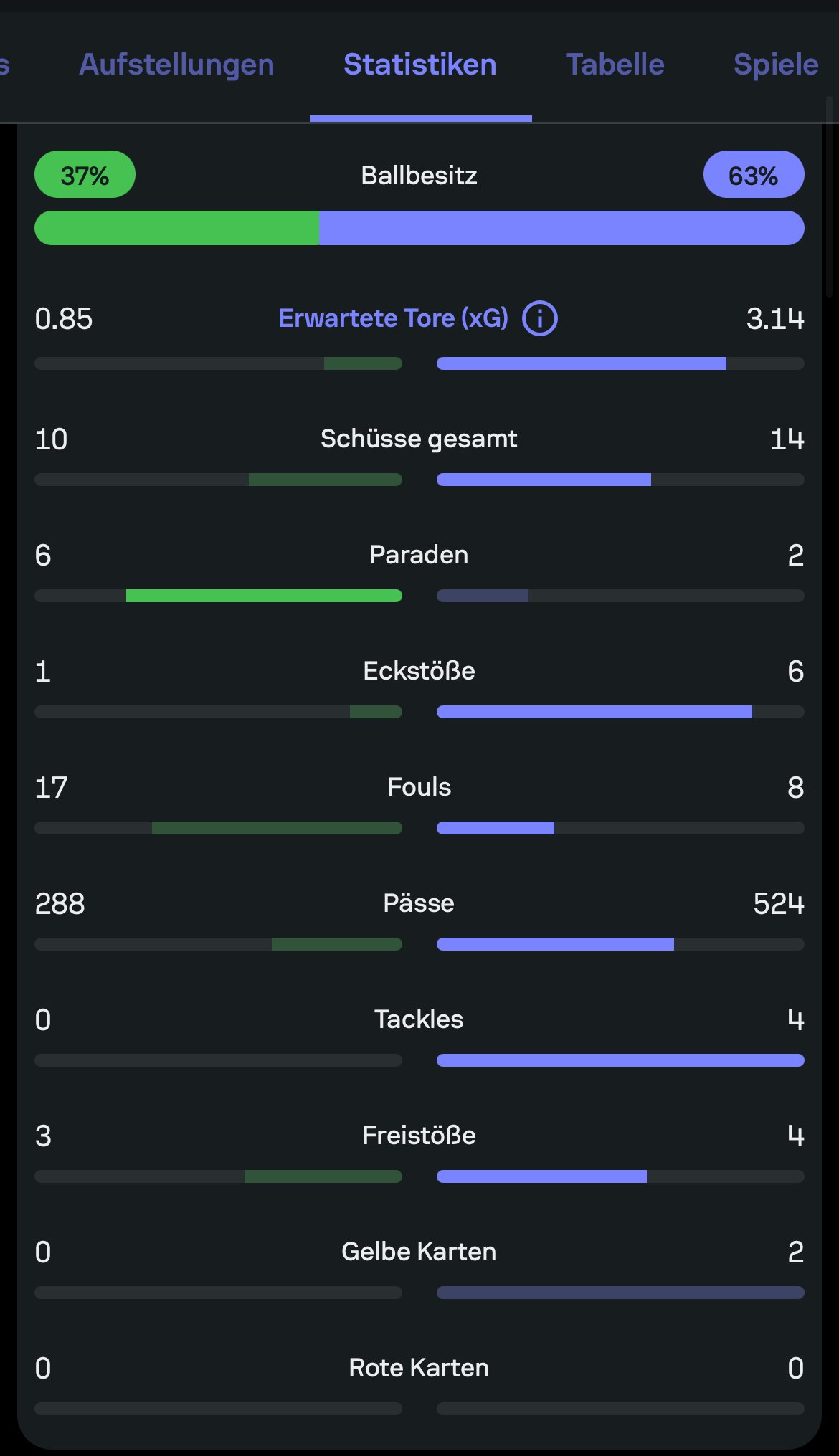839x1456 pixels.
Task: Open the Tabelle tab
Action: [x=615, y=65]
